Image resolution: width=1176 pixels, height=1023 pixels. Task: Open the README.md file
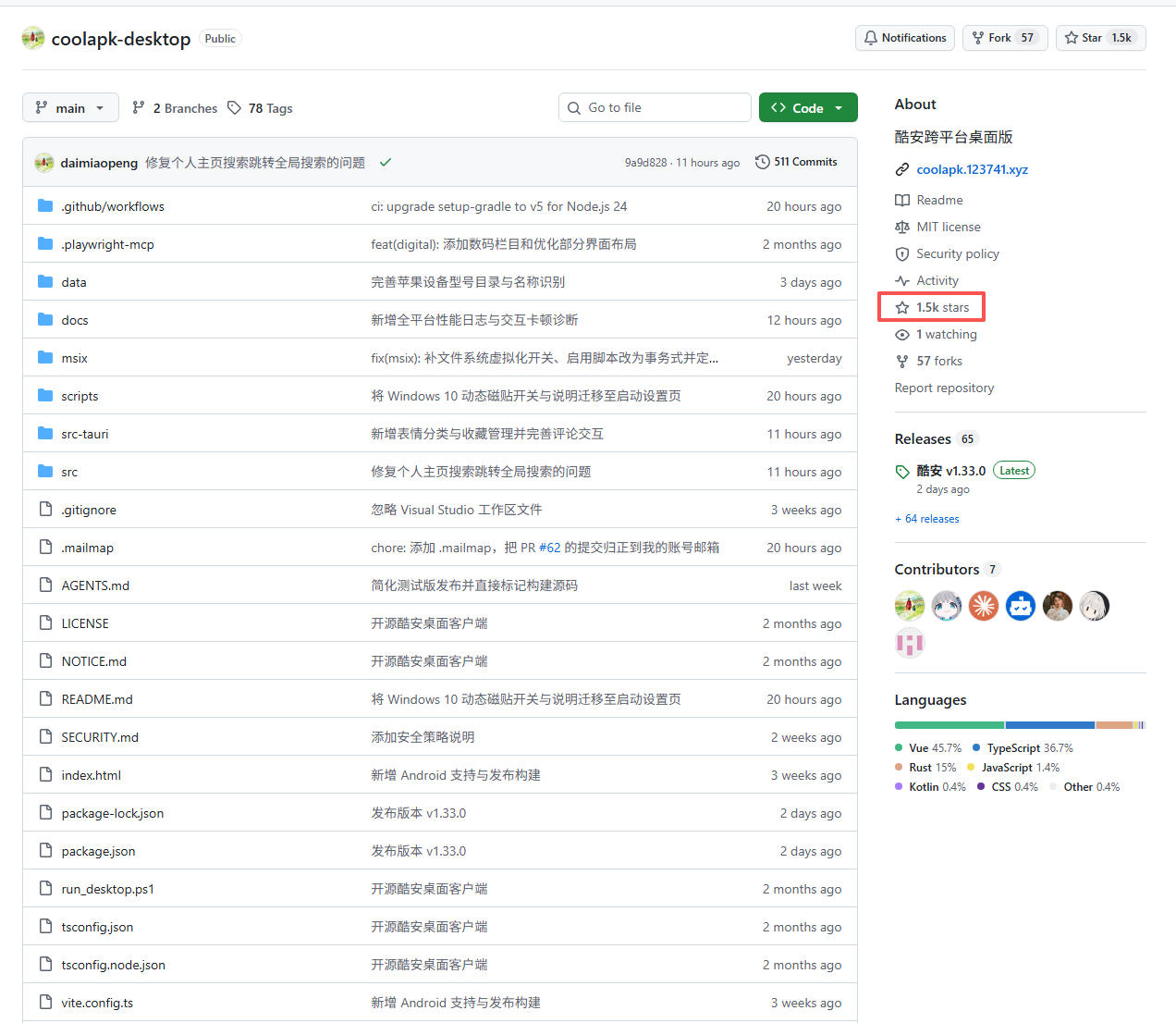pyautogui.click(x=97, y=699)
